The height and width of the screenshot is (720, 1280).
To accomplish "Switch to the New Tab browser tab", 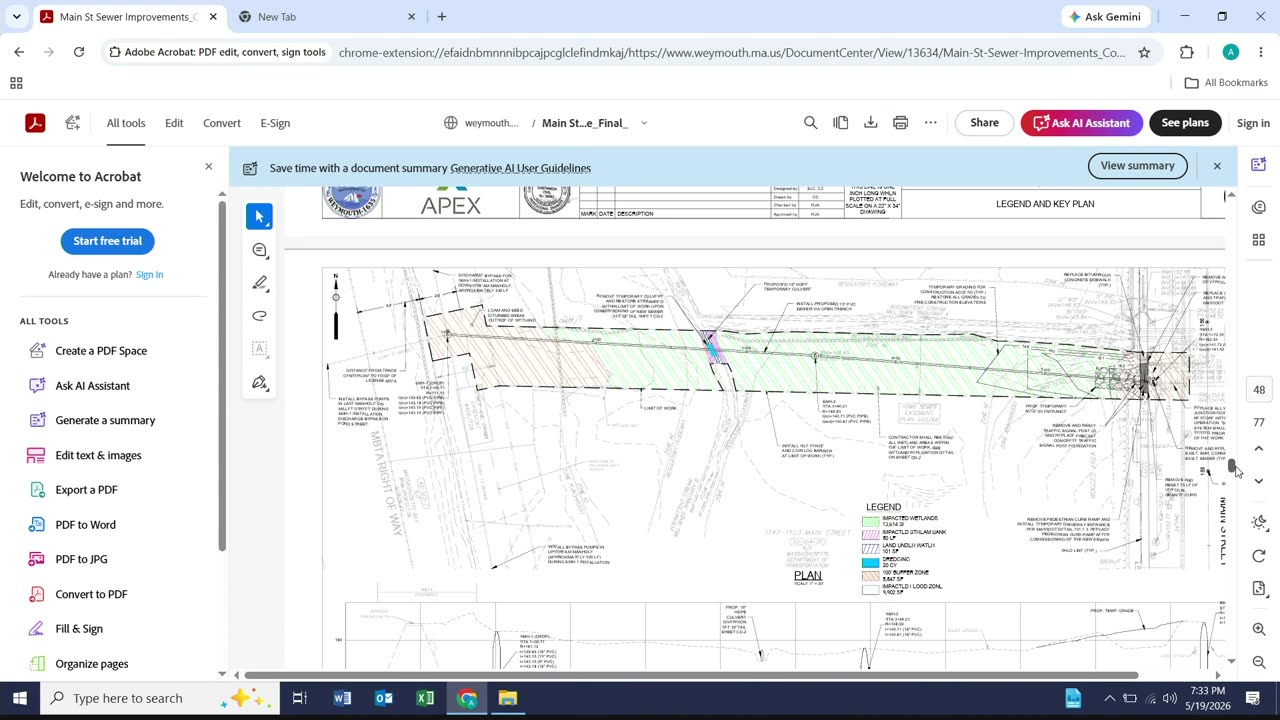I will 325,17.
